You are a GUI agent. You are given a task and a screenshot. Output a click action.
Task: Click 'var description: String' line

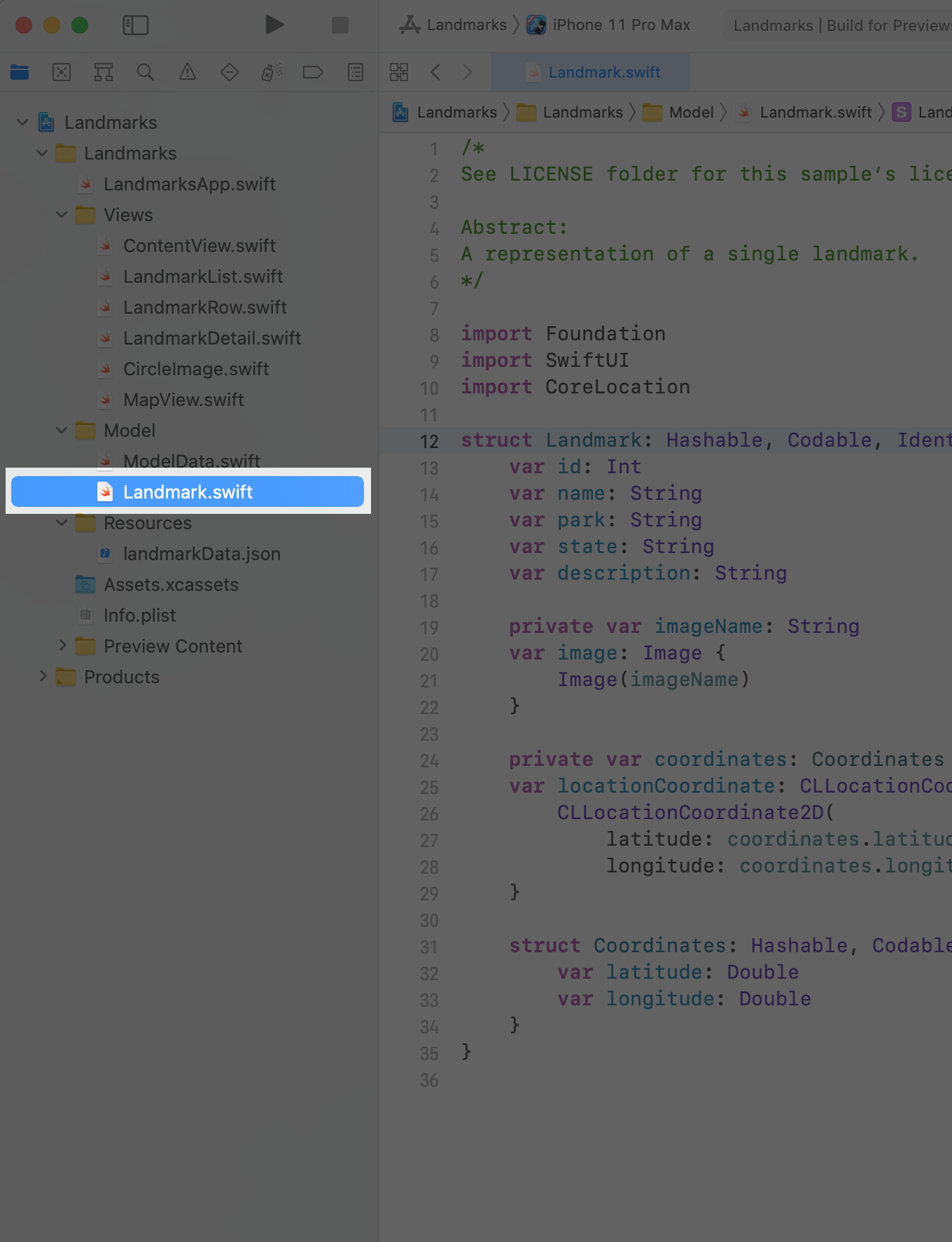[x=648, y=573]
